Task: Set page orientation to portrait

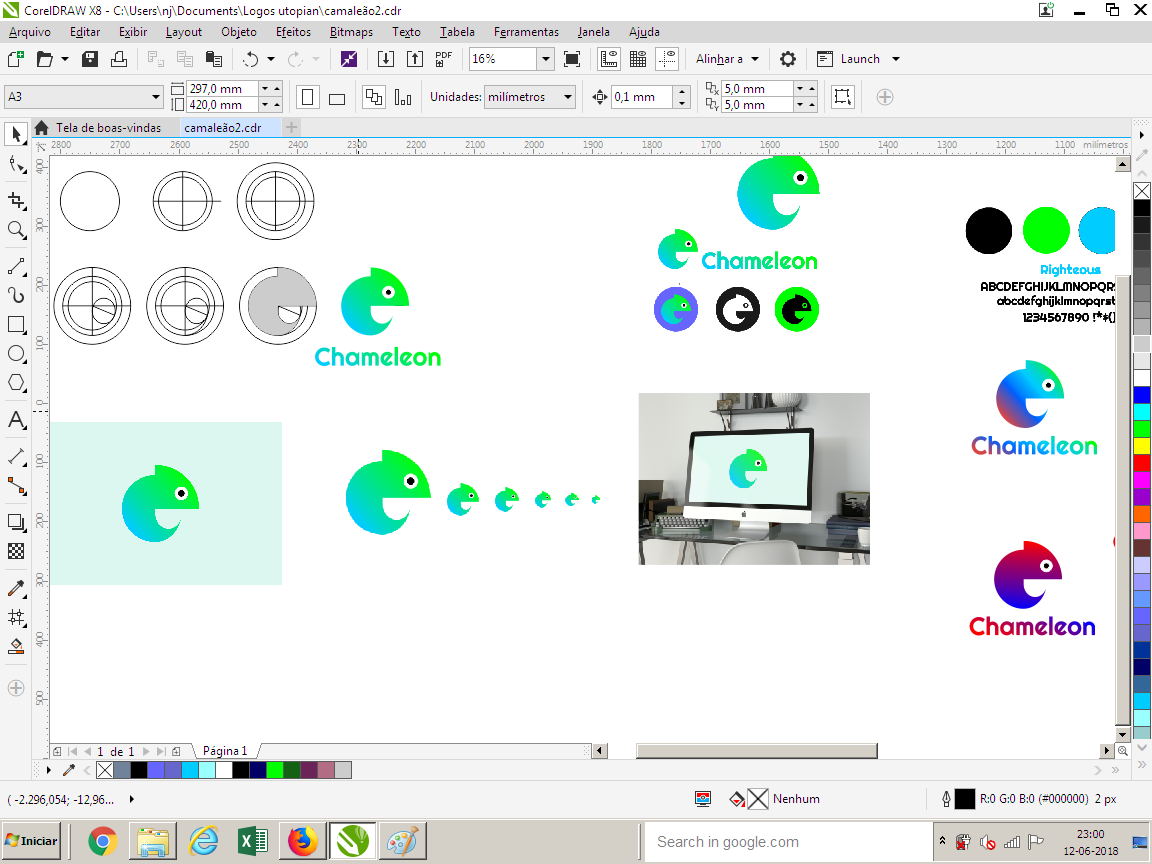Action: pos(308,97)
